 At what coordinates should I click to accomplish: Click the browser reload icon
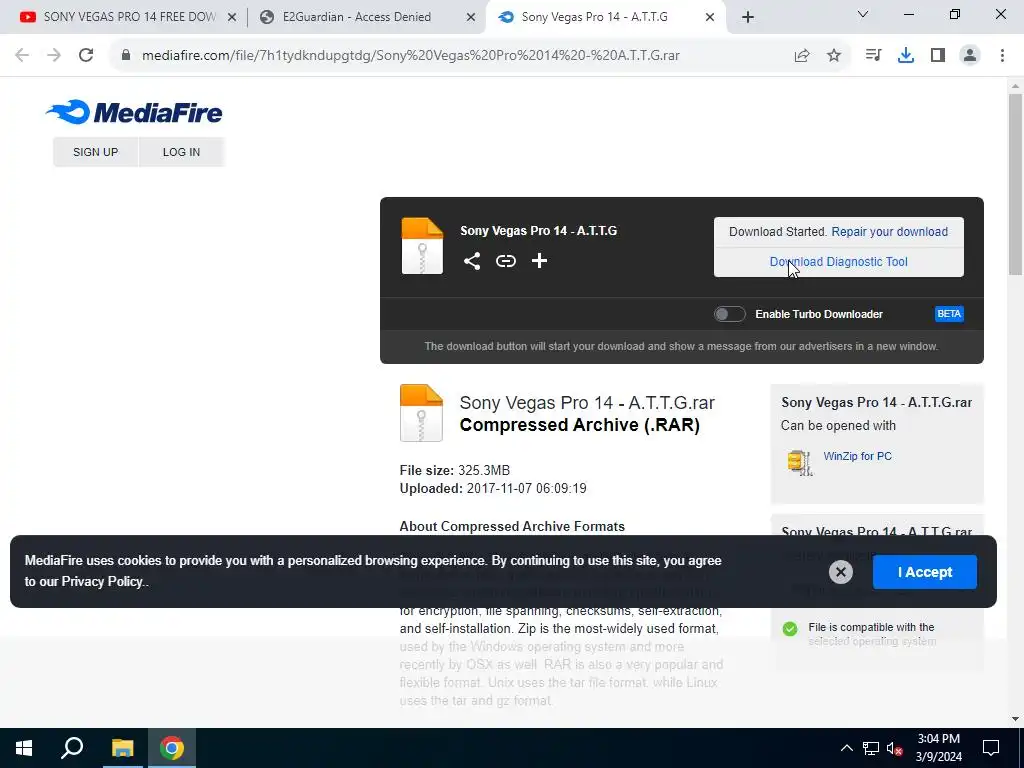click(86, 55)
